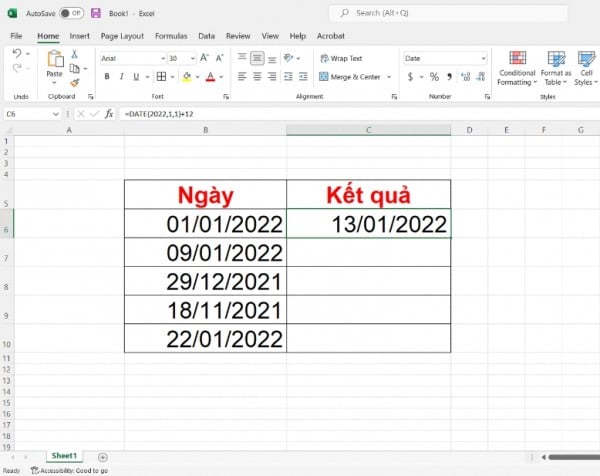Open the font size dropdown
Screen dimensions: 600x476
click(x=192, y=59)
